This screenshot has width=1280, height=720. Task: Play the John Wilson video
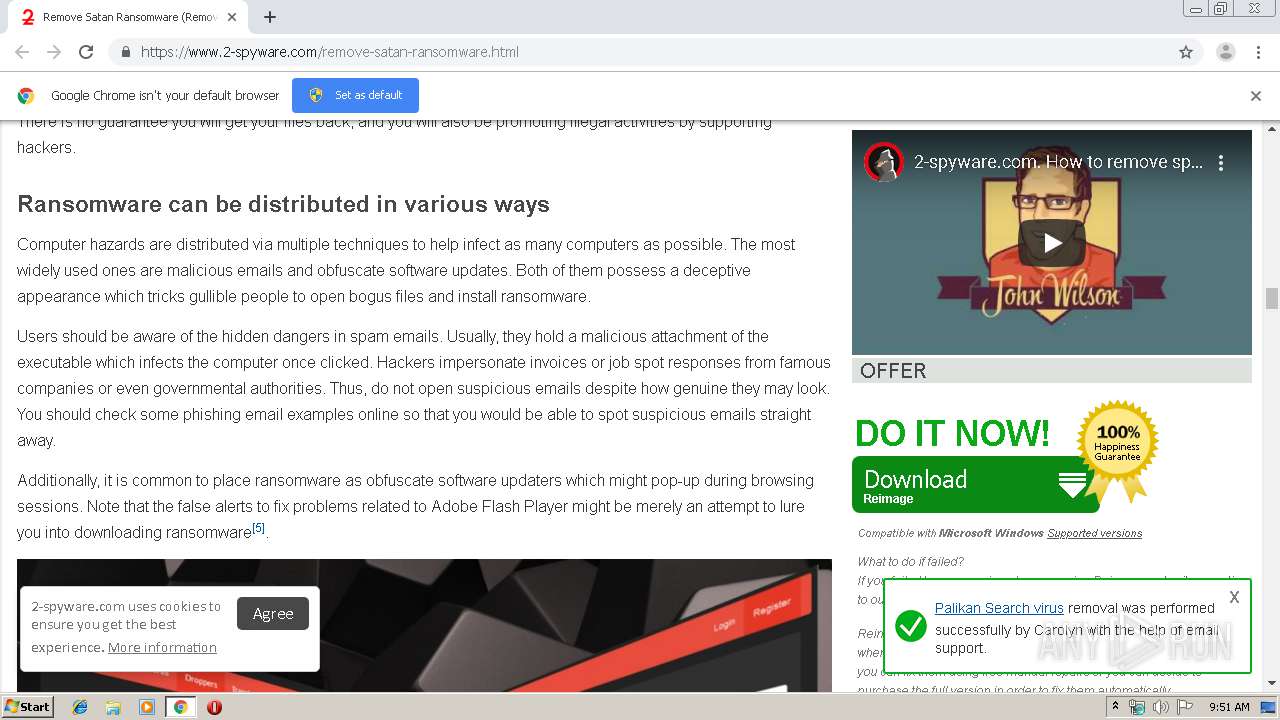tap(1052, 242)
